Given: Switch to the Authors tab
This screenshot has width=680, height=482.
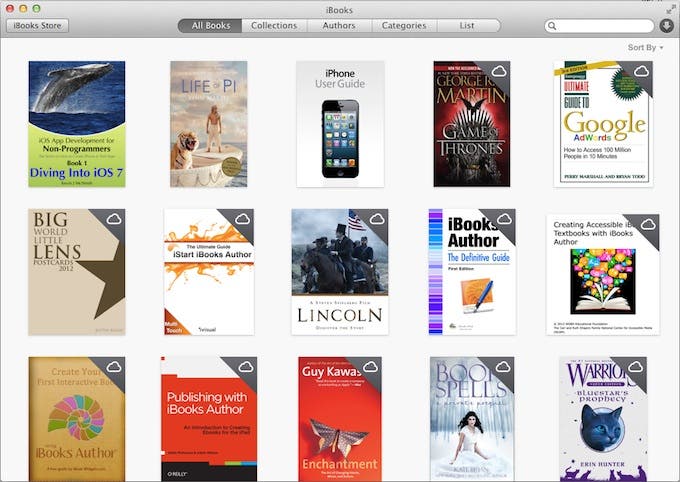Looking at the screenshot, I should click(339, 26).
